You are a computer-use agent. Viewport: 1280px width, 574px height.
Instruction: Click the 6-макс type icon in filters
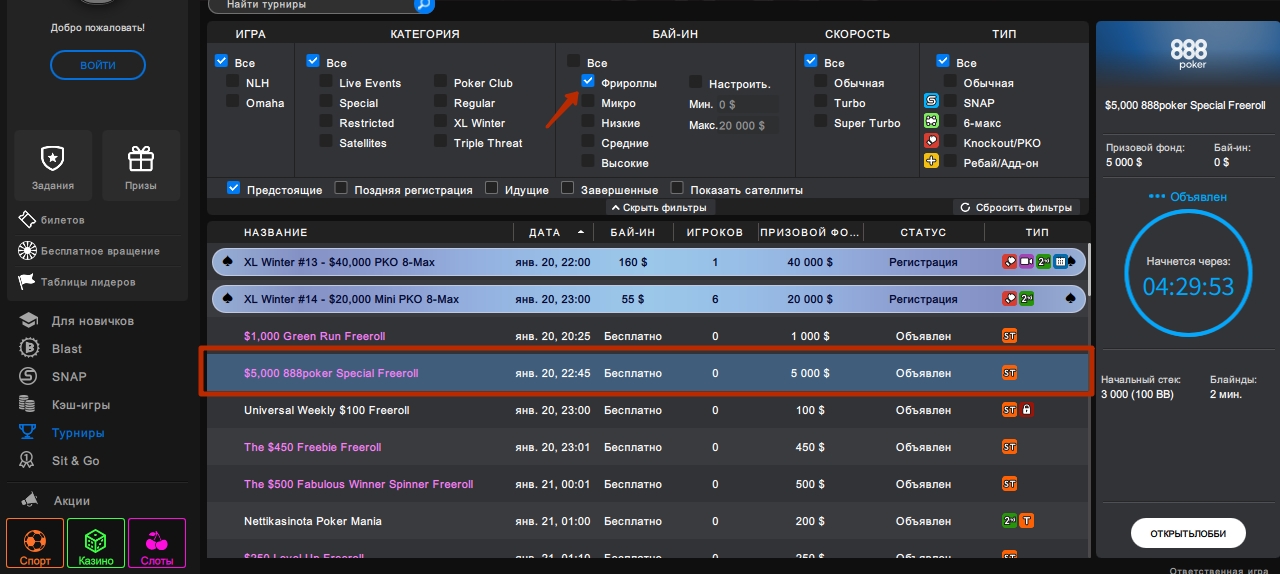coord(931,122)
